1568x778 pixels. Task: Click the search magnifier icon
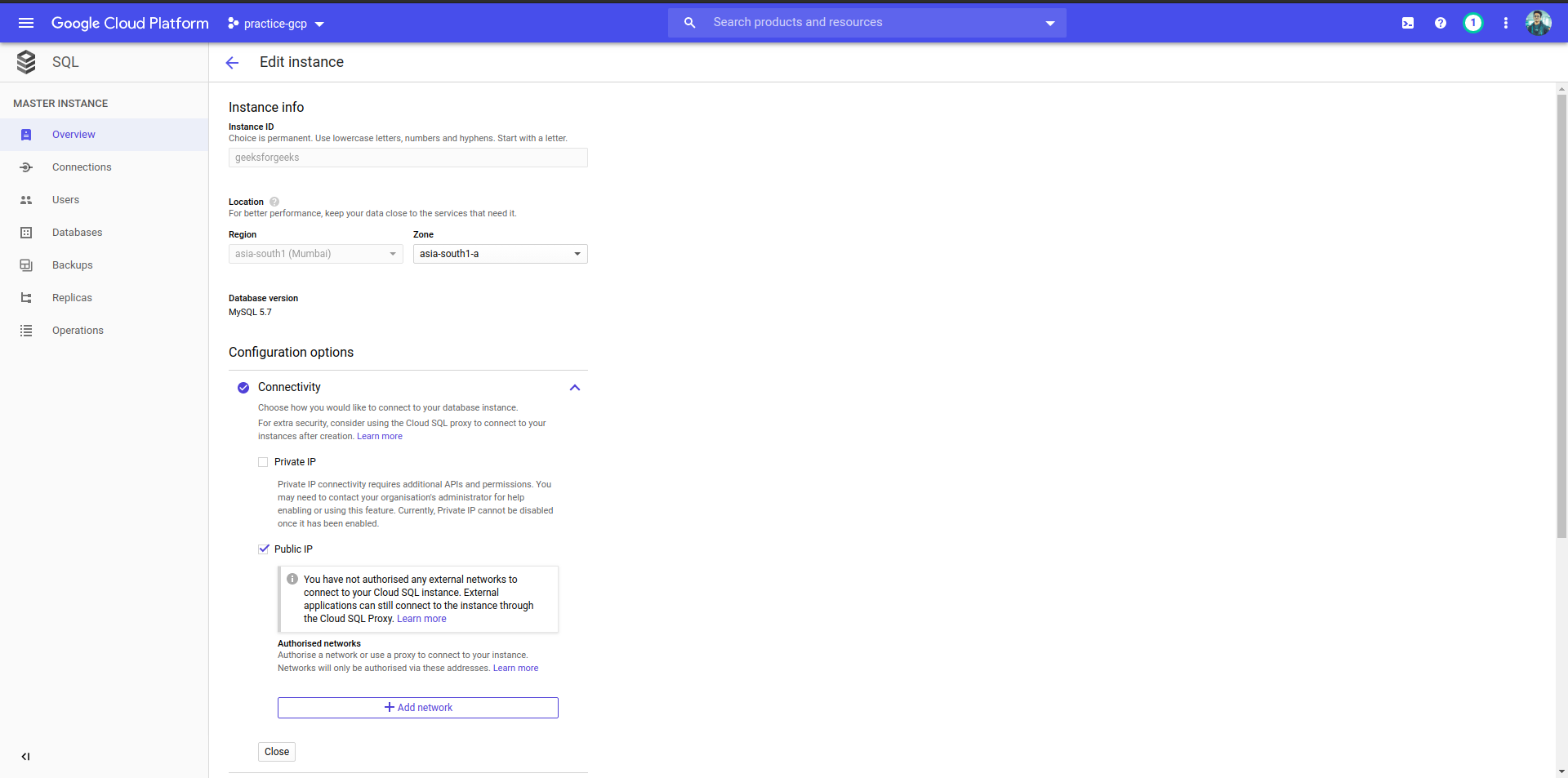click(690, 23)
